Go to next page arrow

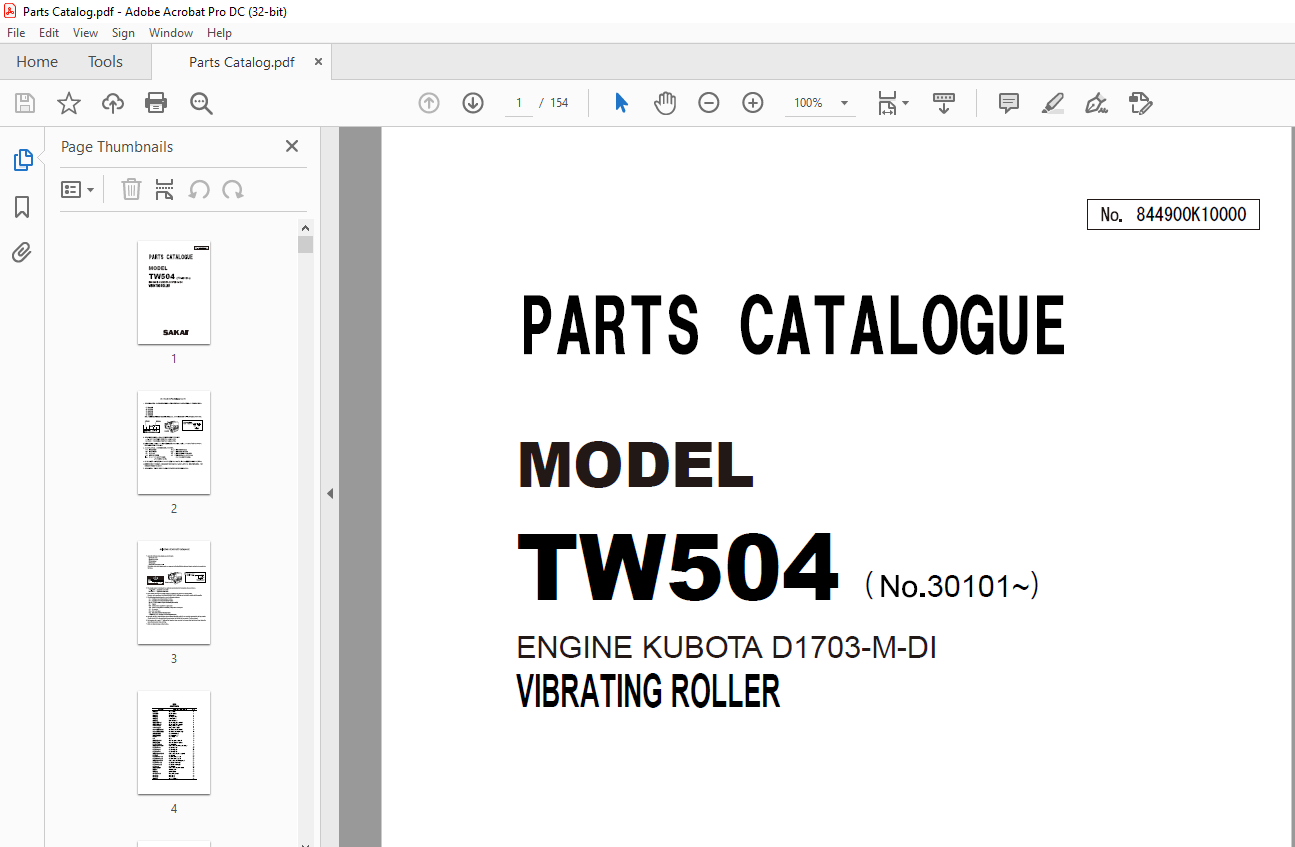[473, 103]
